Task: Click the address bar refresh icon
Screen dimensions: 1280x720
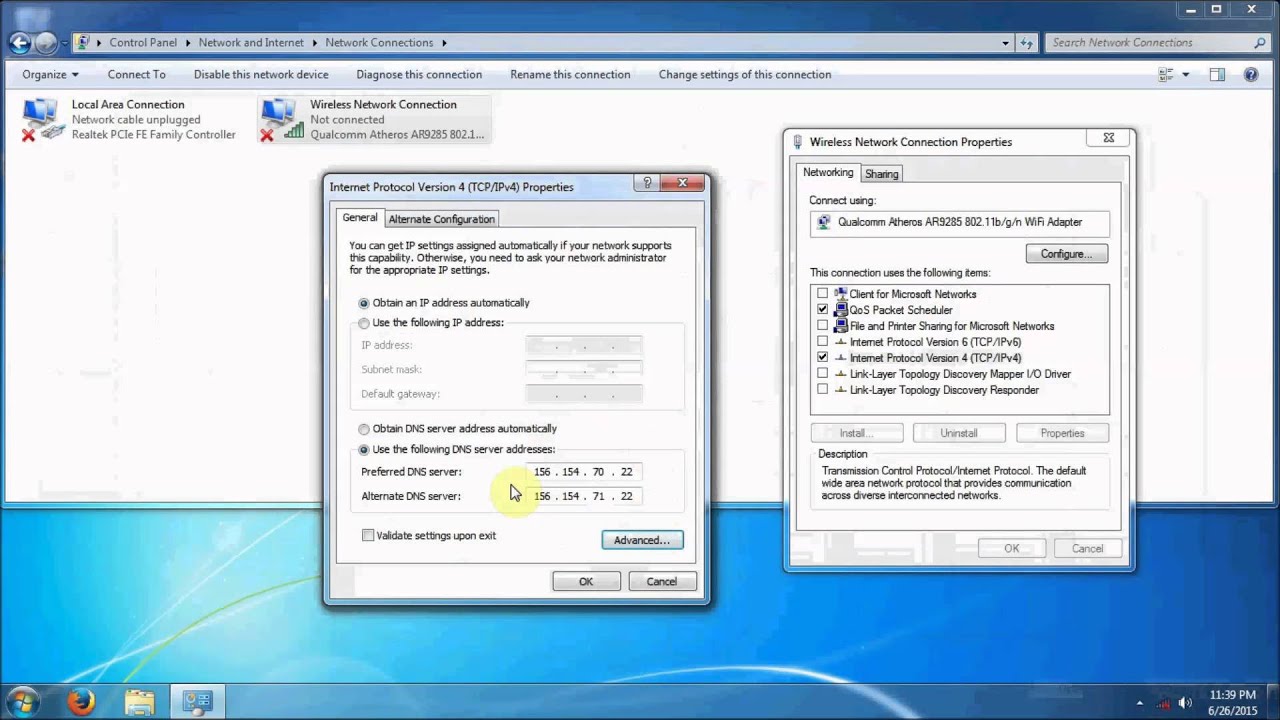Action: coord(1027,43)
